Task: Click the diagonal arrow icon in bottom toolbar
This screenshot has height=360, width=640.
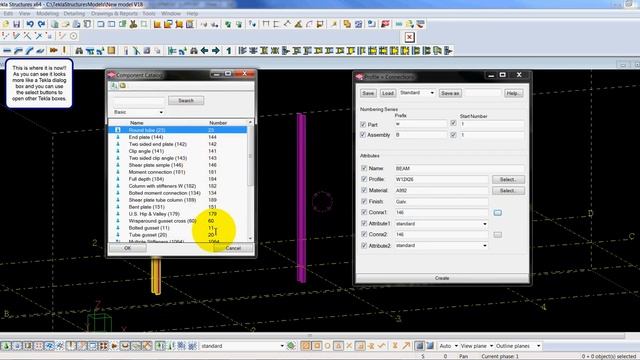Action: pyautogui.click(x=406, y=346)
